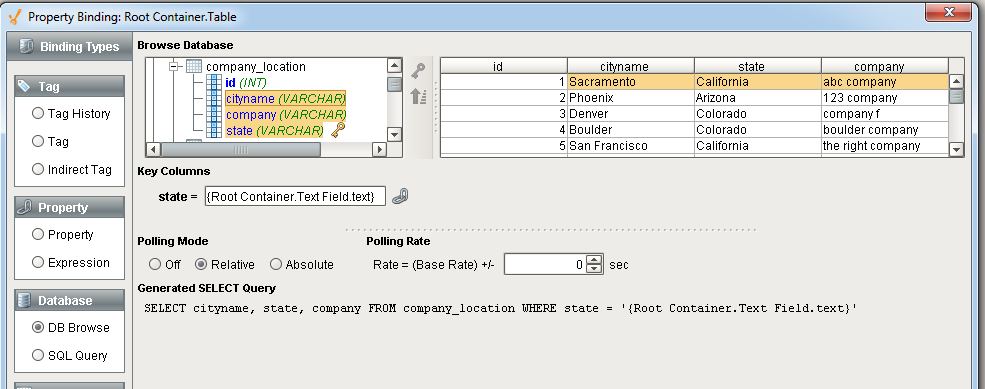This screenshot has height=389, width=985.
Task: Click the key icon beside state (VARCHAR)
Action: click(338, 130)
